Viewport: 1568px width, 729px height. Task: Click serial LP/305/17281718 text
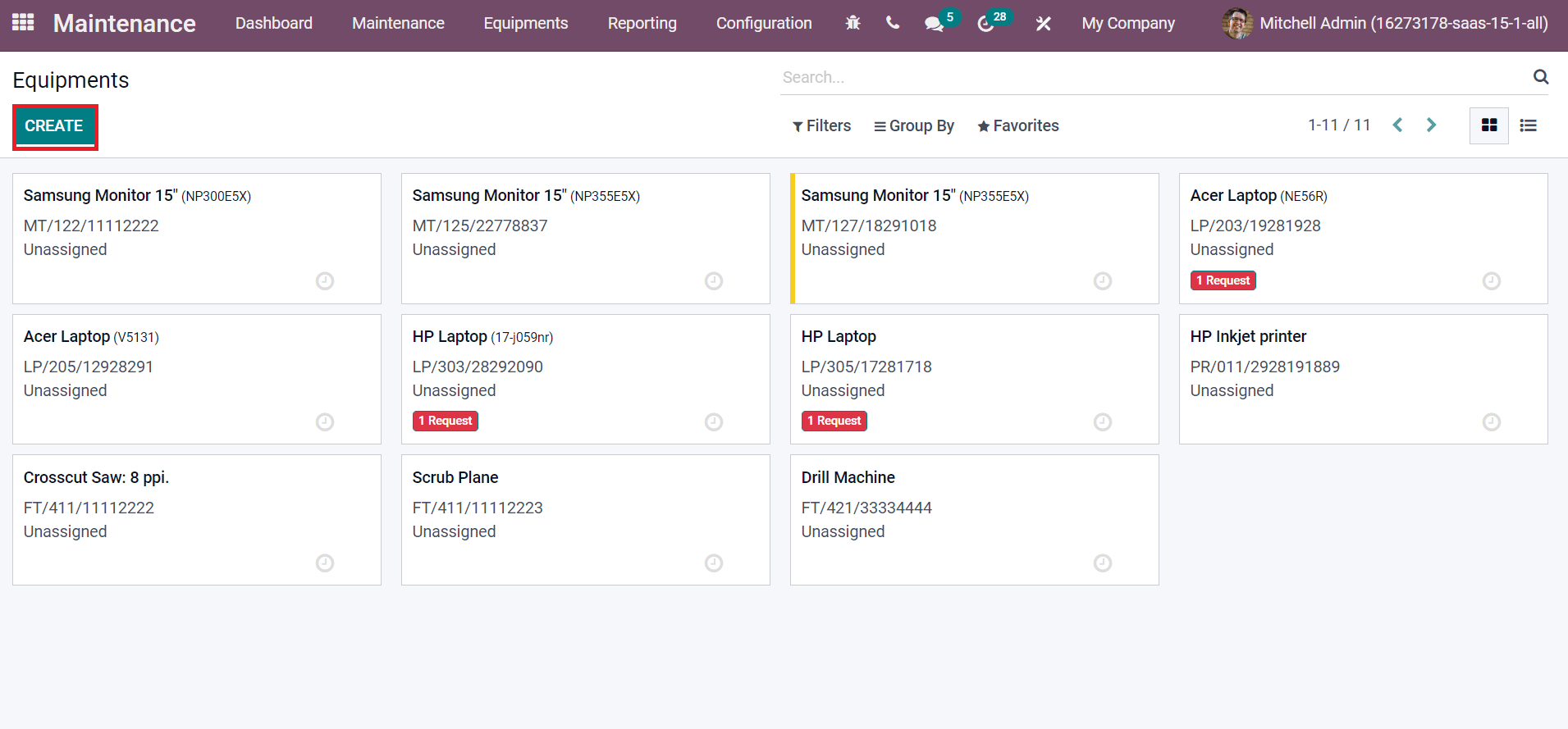866,367
